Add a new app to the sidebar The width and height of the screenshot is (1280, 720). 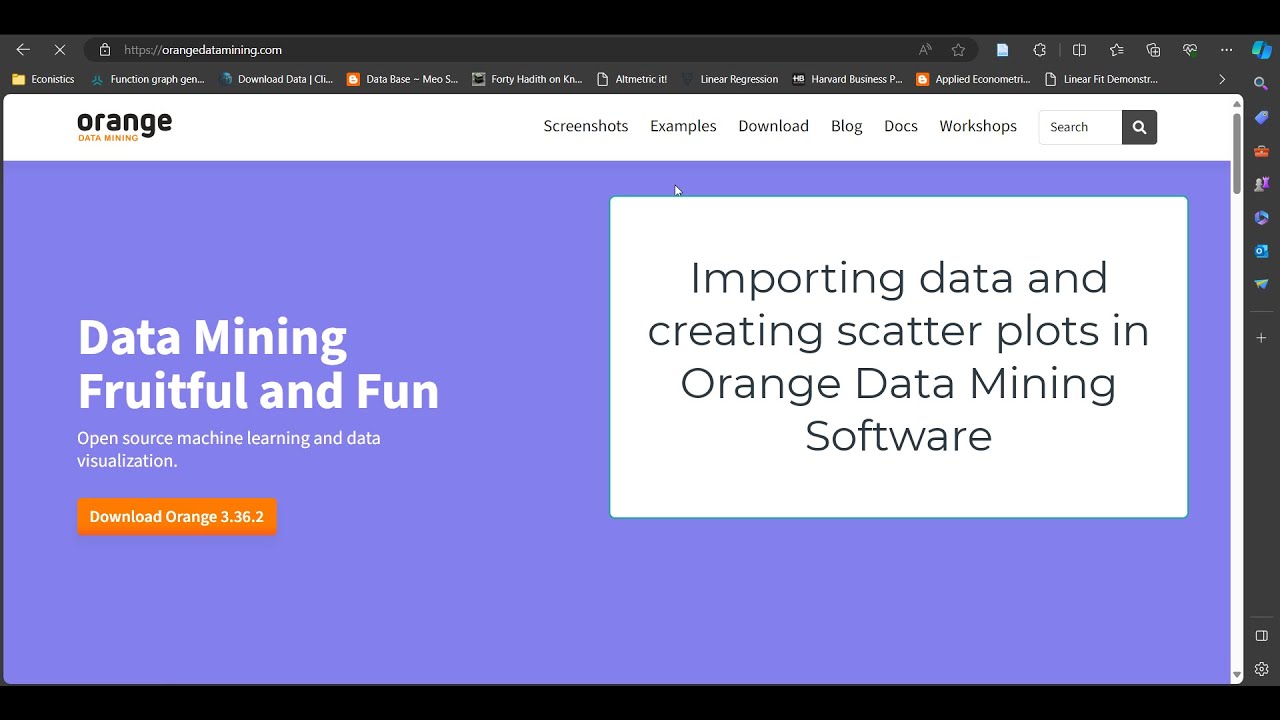tap(1261, 338)
